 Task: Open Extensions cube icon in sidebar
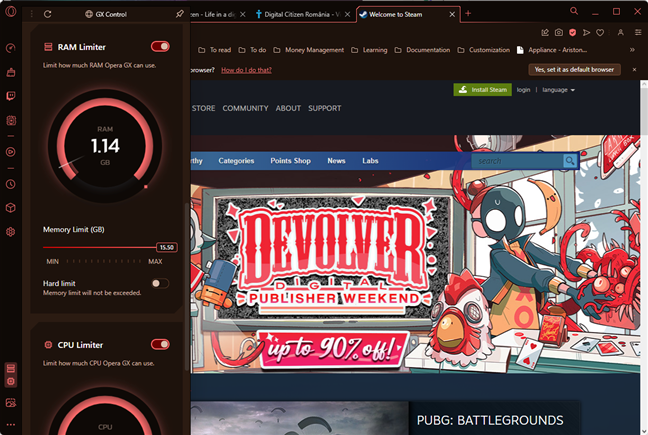11,208
